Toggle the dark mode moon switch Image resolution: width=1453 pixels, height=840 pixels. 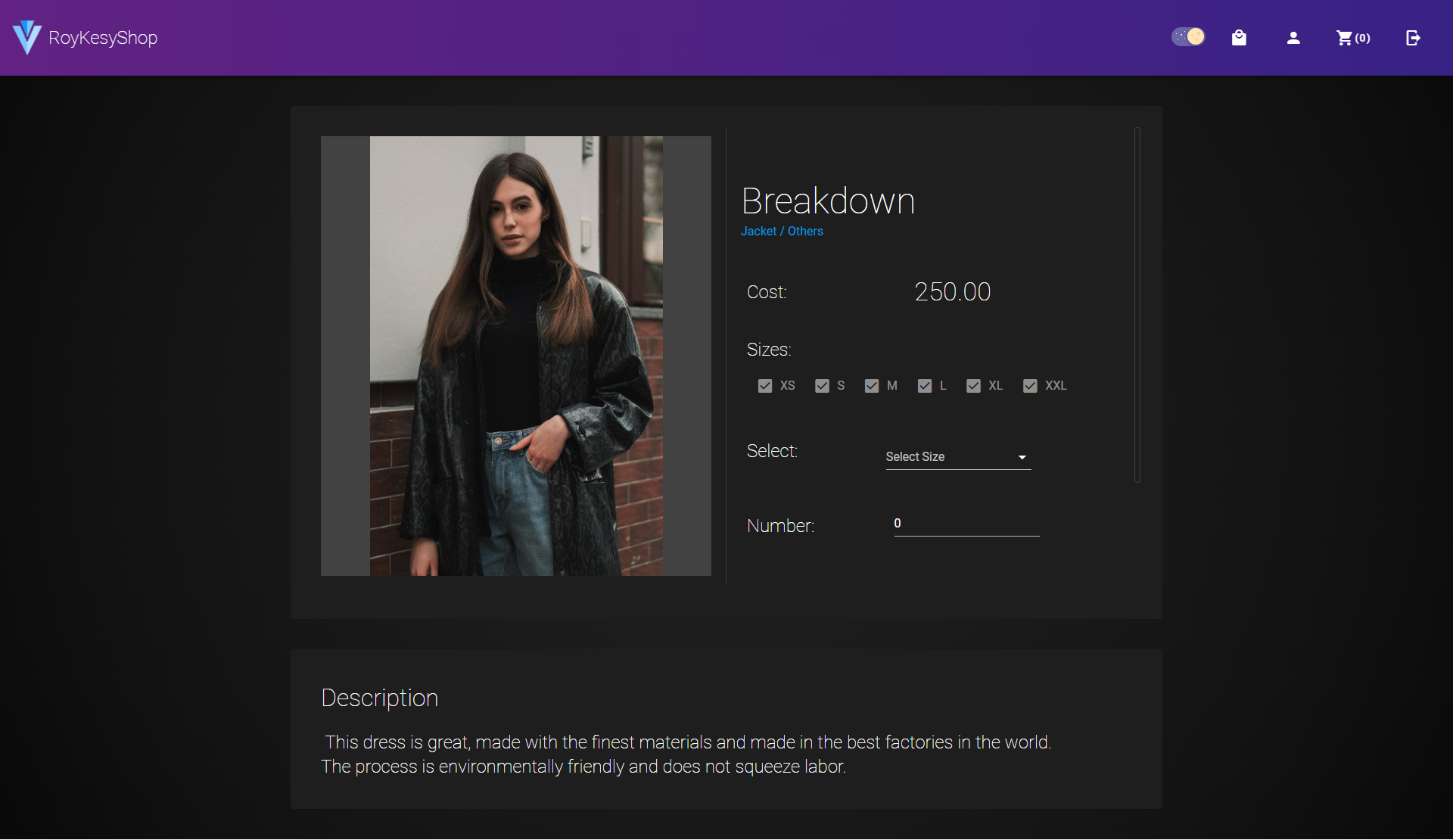1188,37
